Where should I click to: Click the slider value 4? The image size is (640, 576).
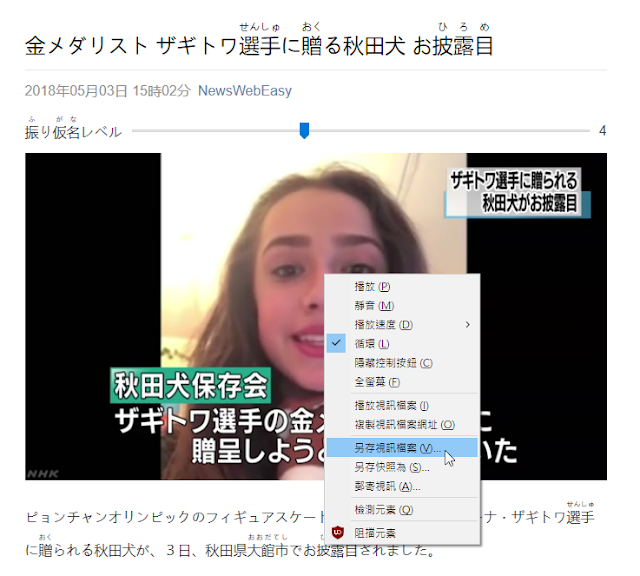(x=602, y=131)
